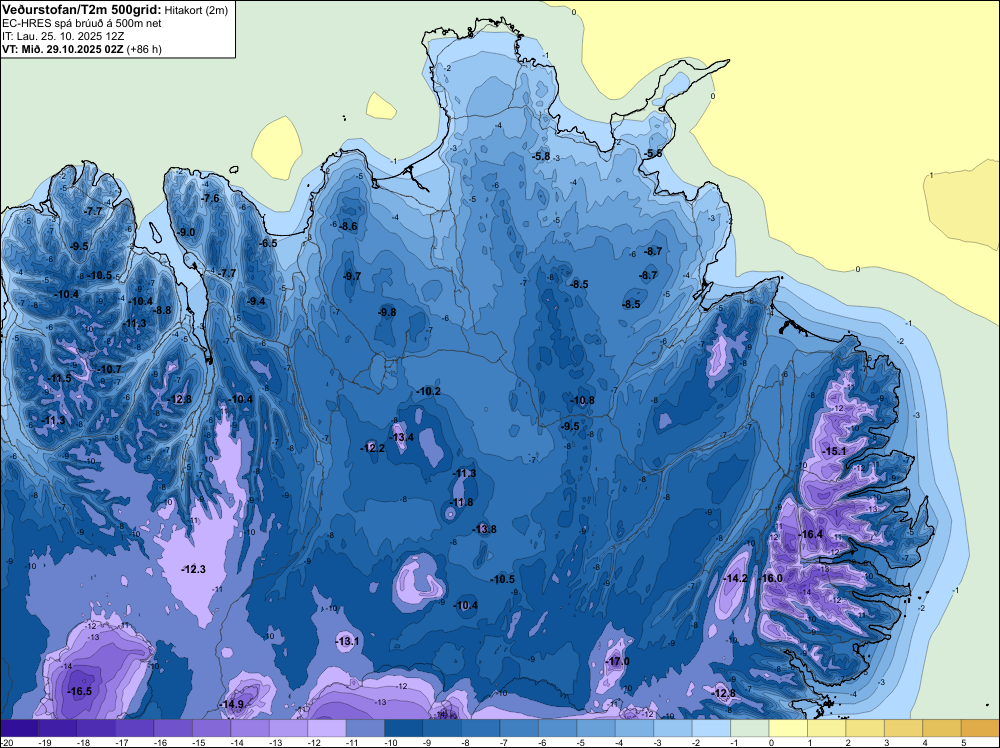
Task: Click the -13.1 temperature value
Action: point(348,641)
